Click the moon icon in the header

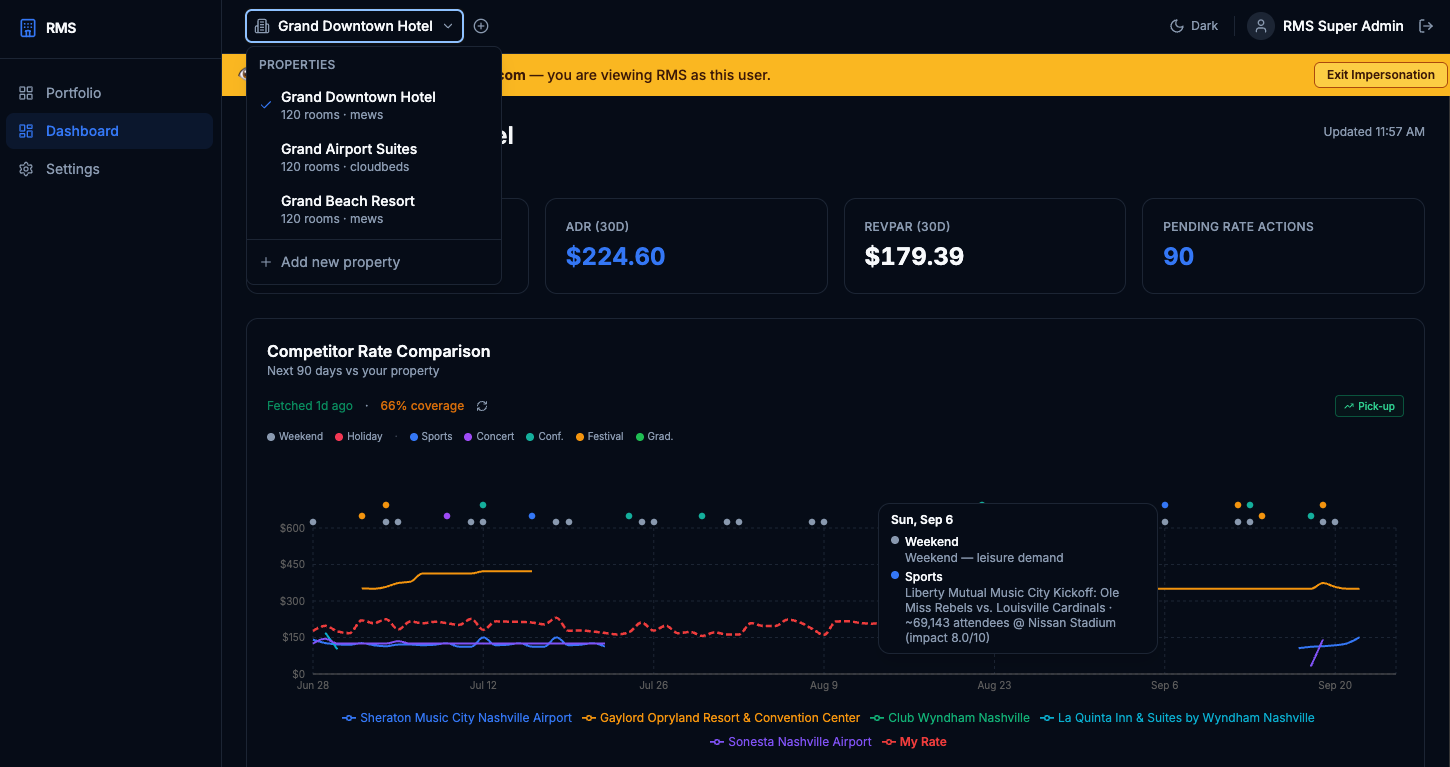coord(1177,26)
